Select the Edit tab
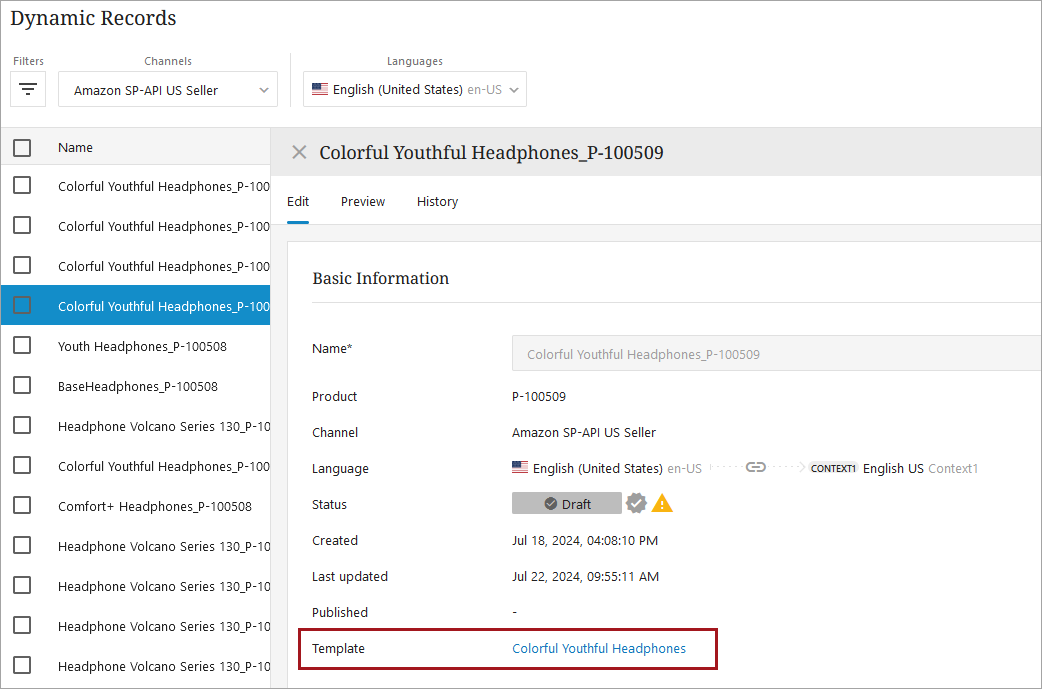The image size is (1042, 689). pyautogui.click(x=298, y=201)
